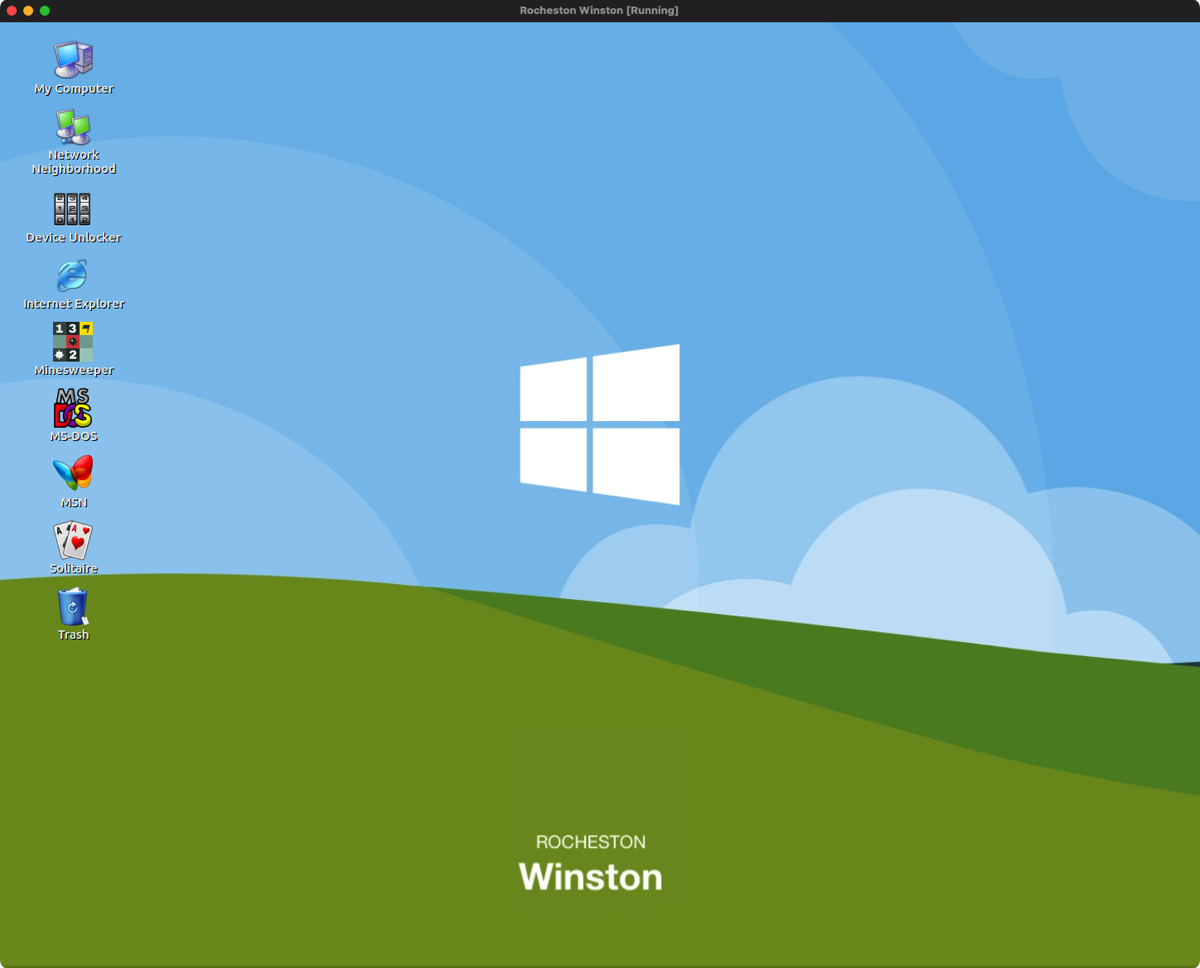Close the Rocheston Winston VM window
1200x968 pixels.
12,10
